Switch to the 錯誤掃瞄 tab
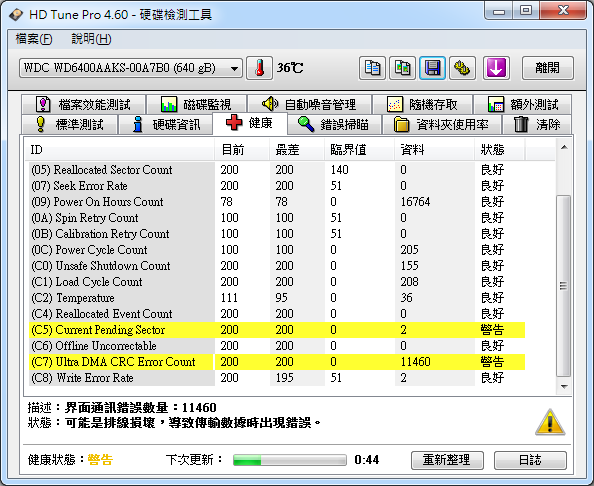594x486 pixels. click(x=334, y=124)
